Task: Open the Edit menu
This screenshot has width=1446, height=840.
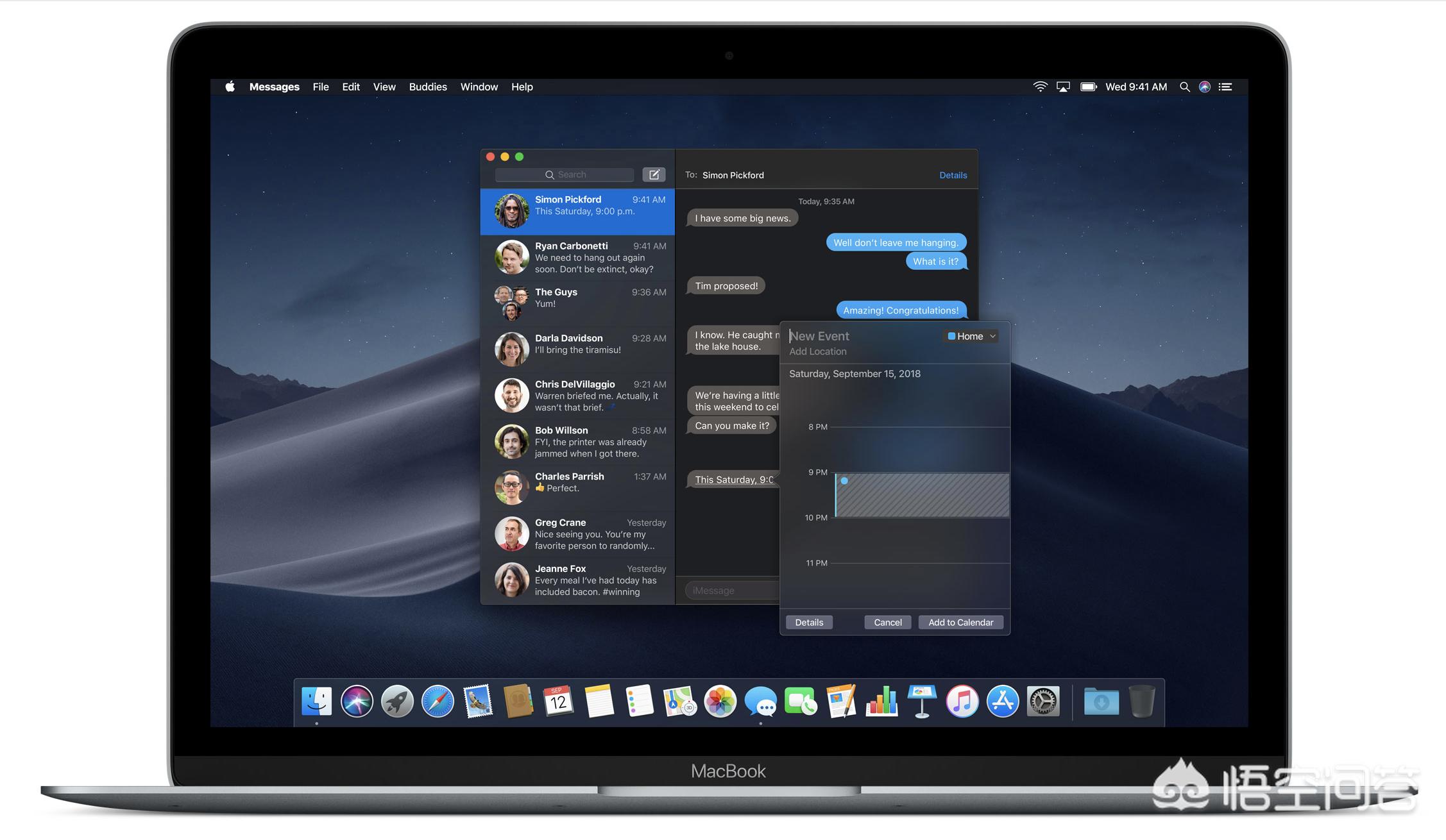Action: (351, 87)
